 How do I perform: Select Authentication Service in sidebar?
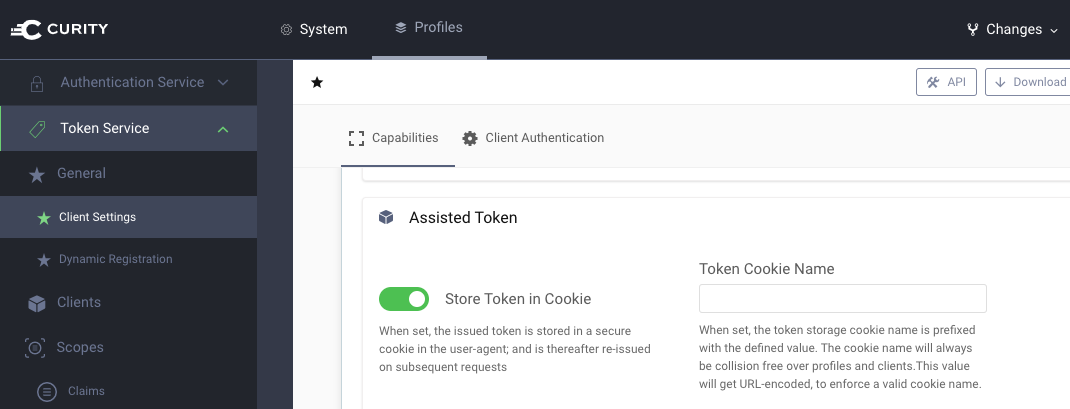128,83
